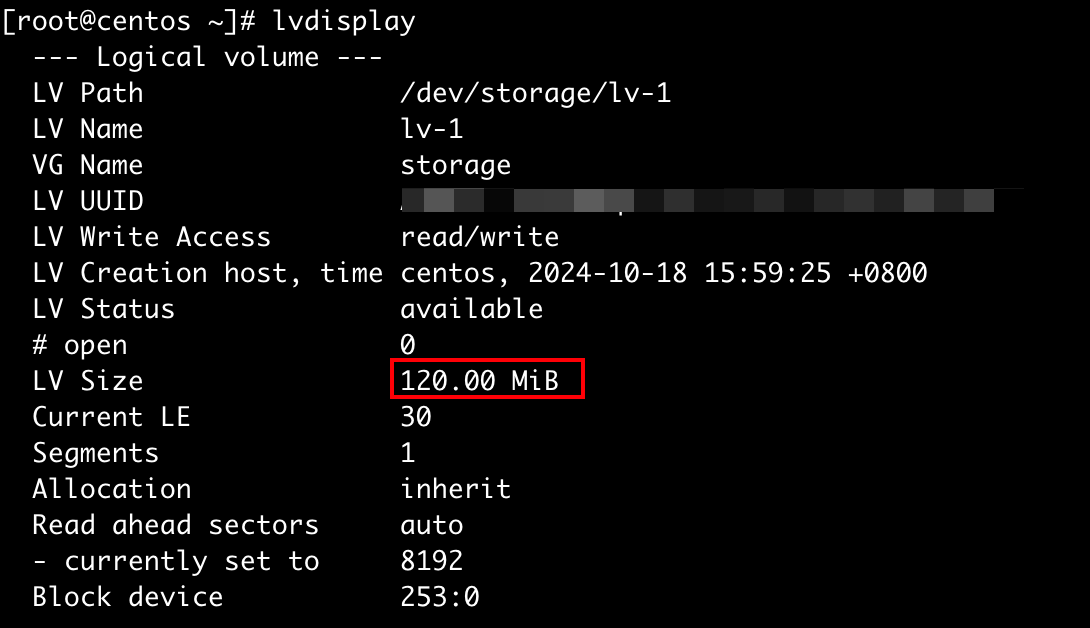Screen dimensions: 1090x628
Task: Click the 8192 read ahead value
Action: [431, 561]
